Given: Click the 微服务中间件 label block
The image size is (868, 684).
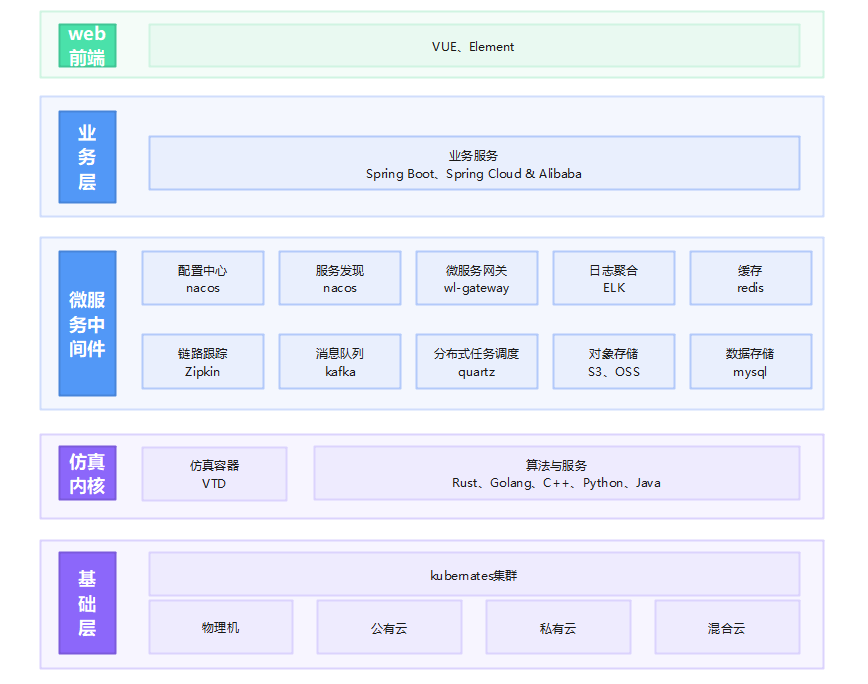Looking at the screenshot, I should point(87,323).
